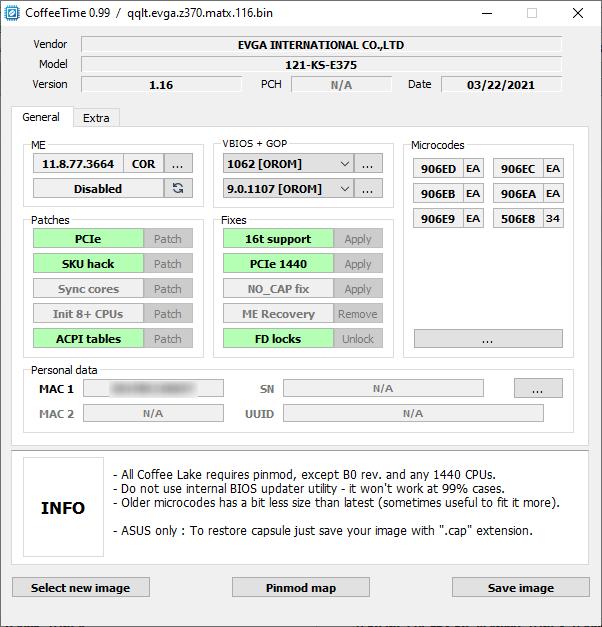Open the GOP 9.0.1107 [OROM] dropdown

[x=288, y=188]
